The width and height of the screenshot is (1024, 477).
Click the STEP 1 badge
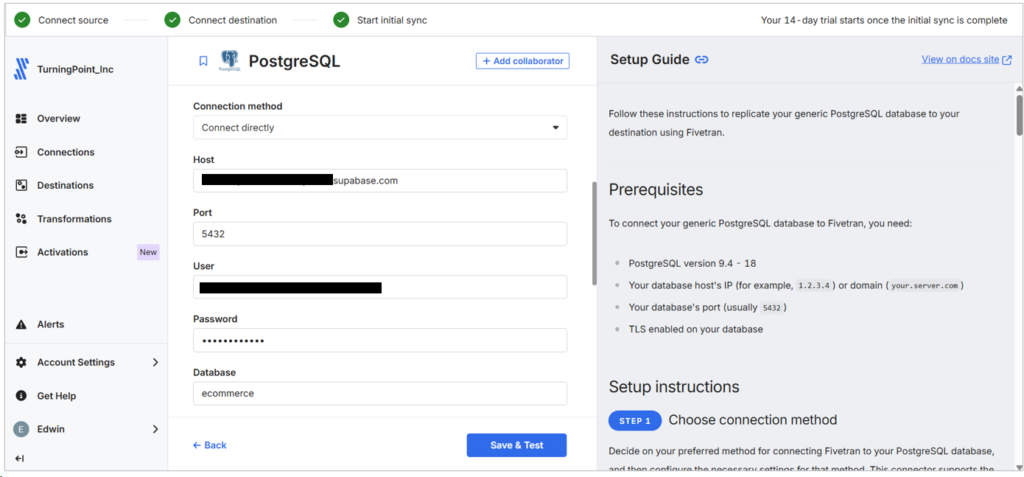[635, 421]
